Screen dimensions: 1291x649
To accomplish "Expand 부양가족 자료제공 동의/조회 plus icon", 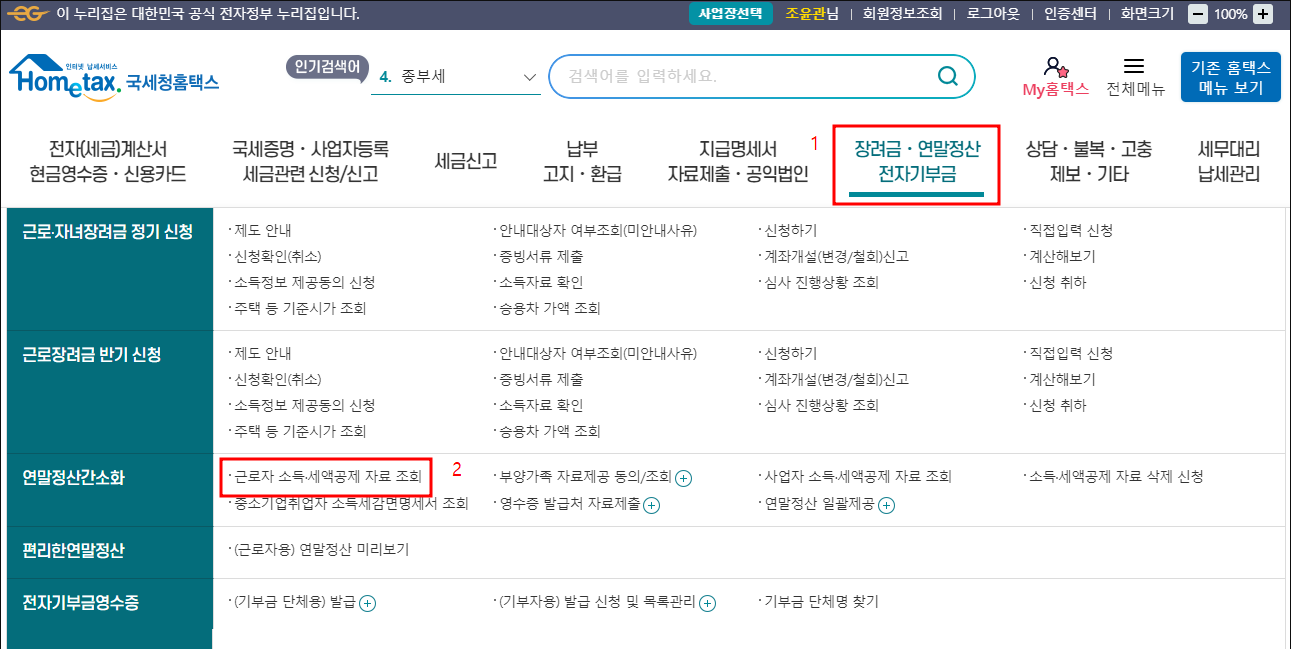I will pos(683,479).
